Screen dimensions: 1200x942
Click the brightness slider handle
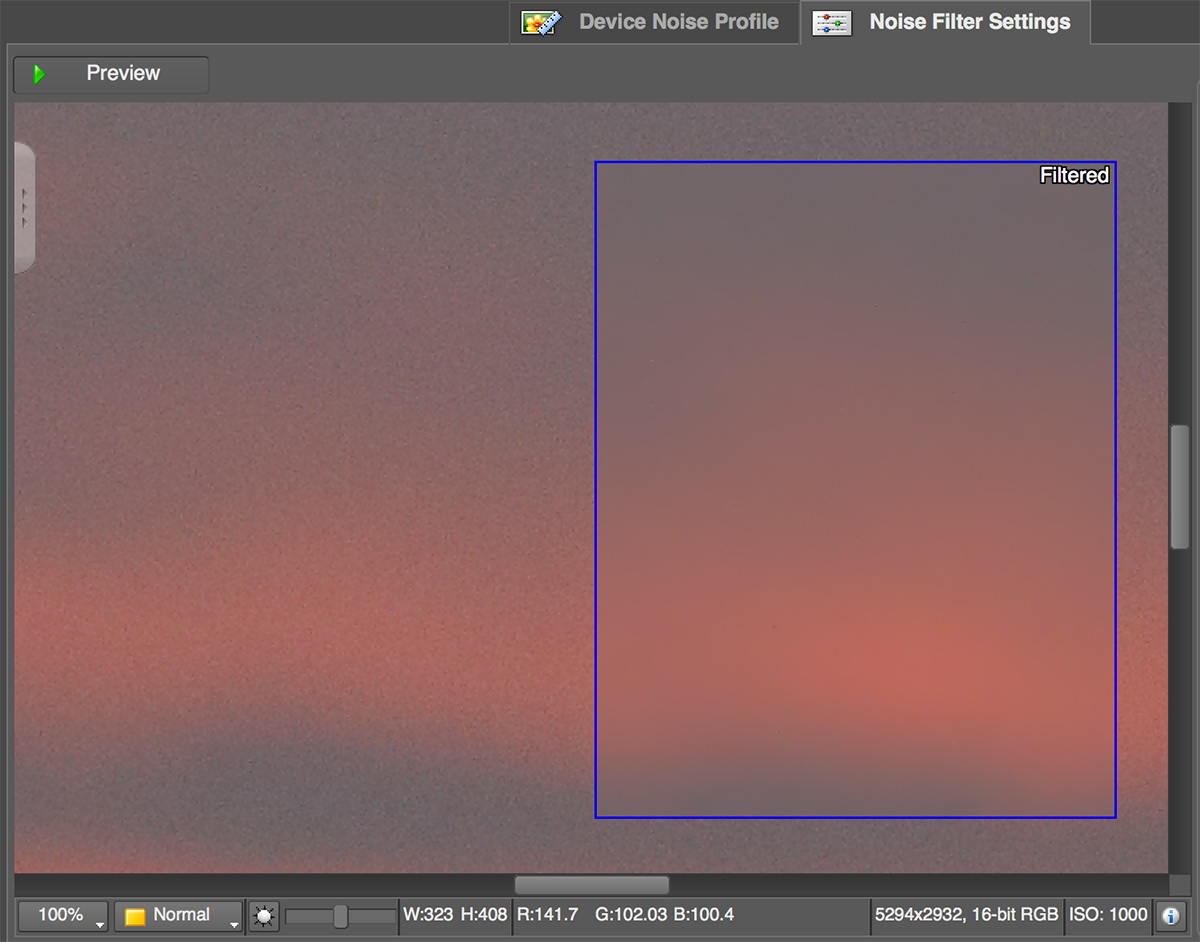tap(340, 916)
